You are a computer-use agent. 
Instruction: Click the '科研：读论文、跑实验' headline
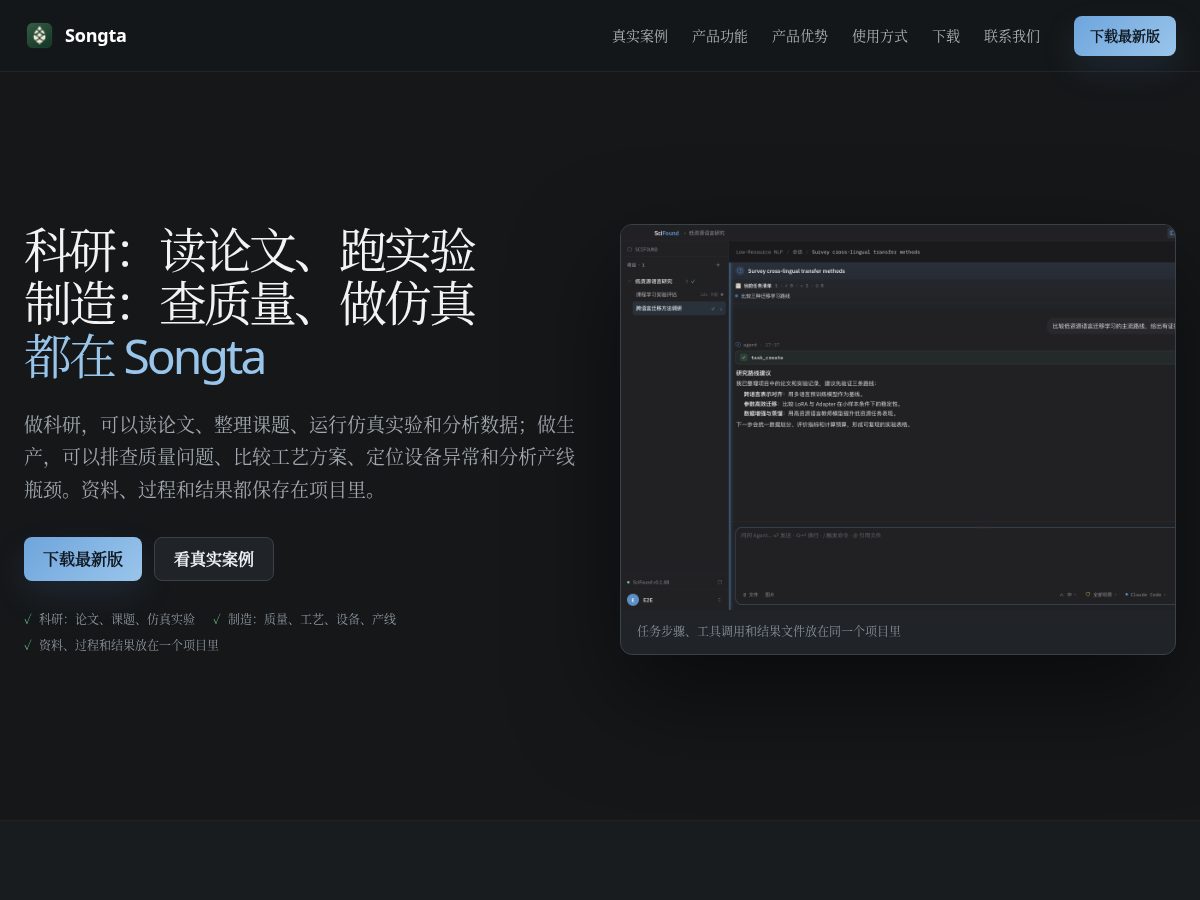point(250,250)
